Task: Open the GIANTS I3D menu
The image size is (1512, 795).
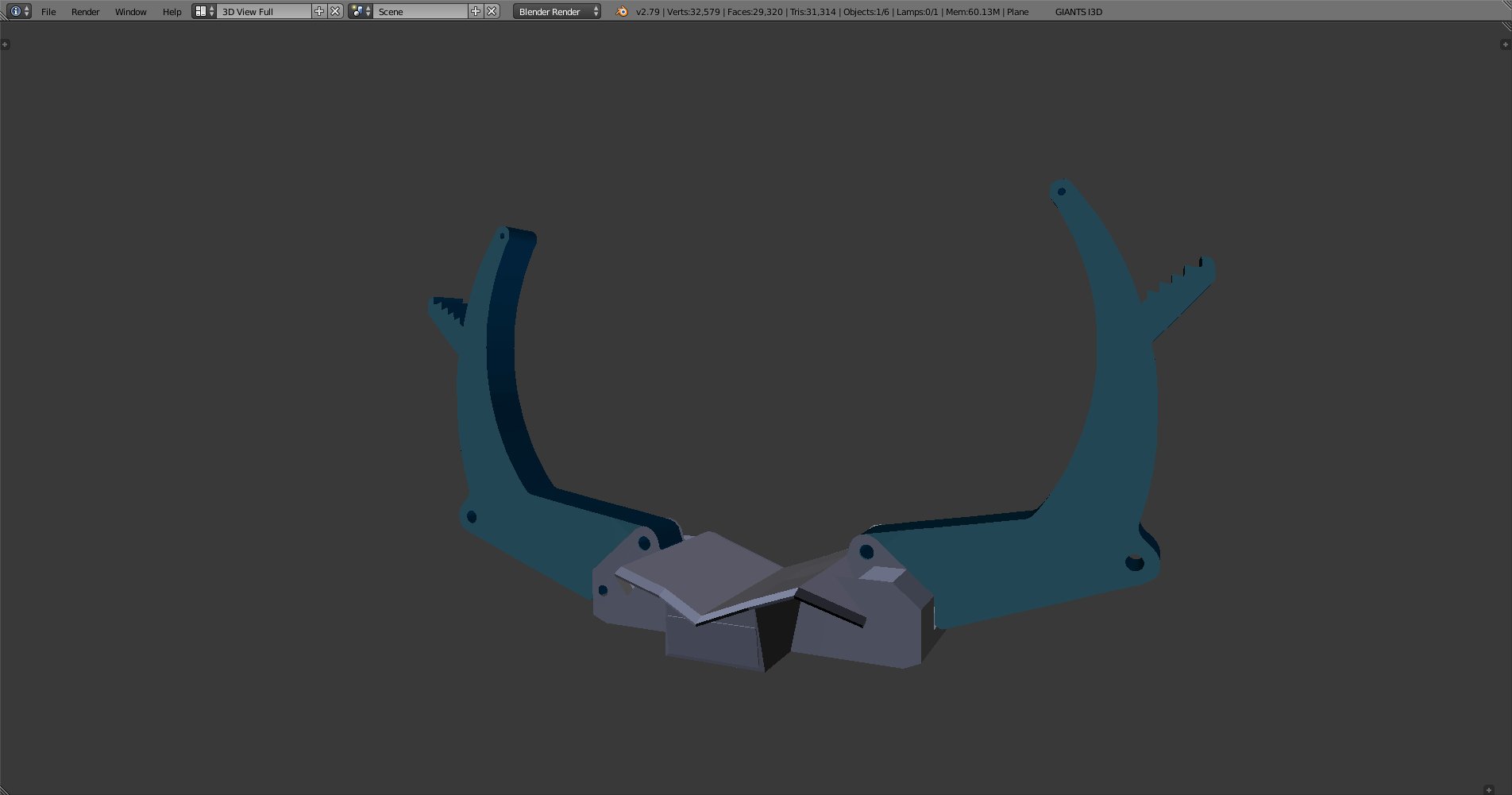Action: [1078, 12]
